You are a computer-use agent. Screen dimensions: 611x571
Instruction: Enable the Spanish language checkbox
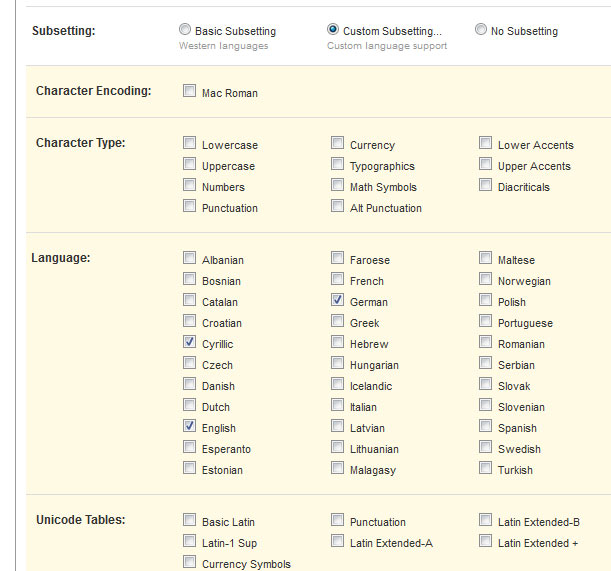click(x=486, y=426)
